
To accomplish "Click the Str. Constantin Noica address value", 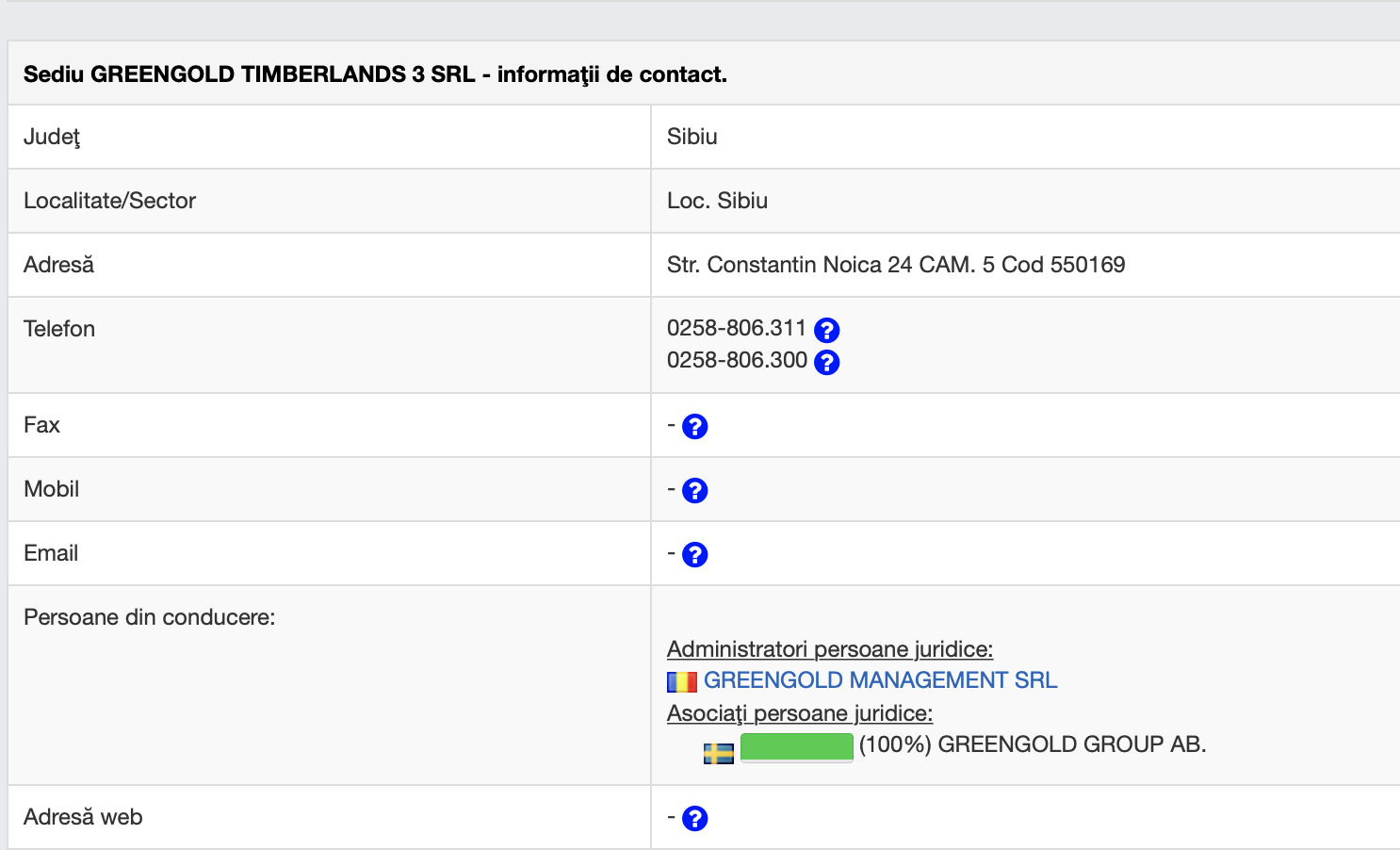I will [x=895, y=265].
